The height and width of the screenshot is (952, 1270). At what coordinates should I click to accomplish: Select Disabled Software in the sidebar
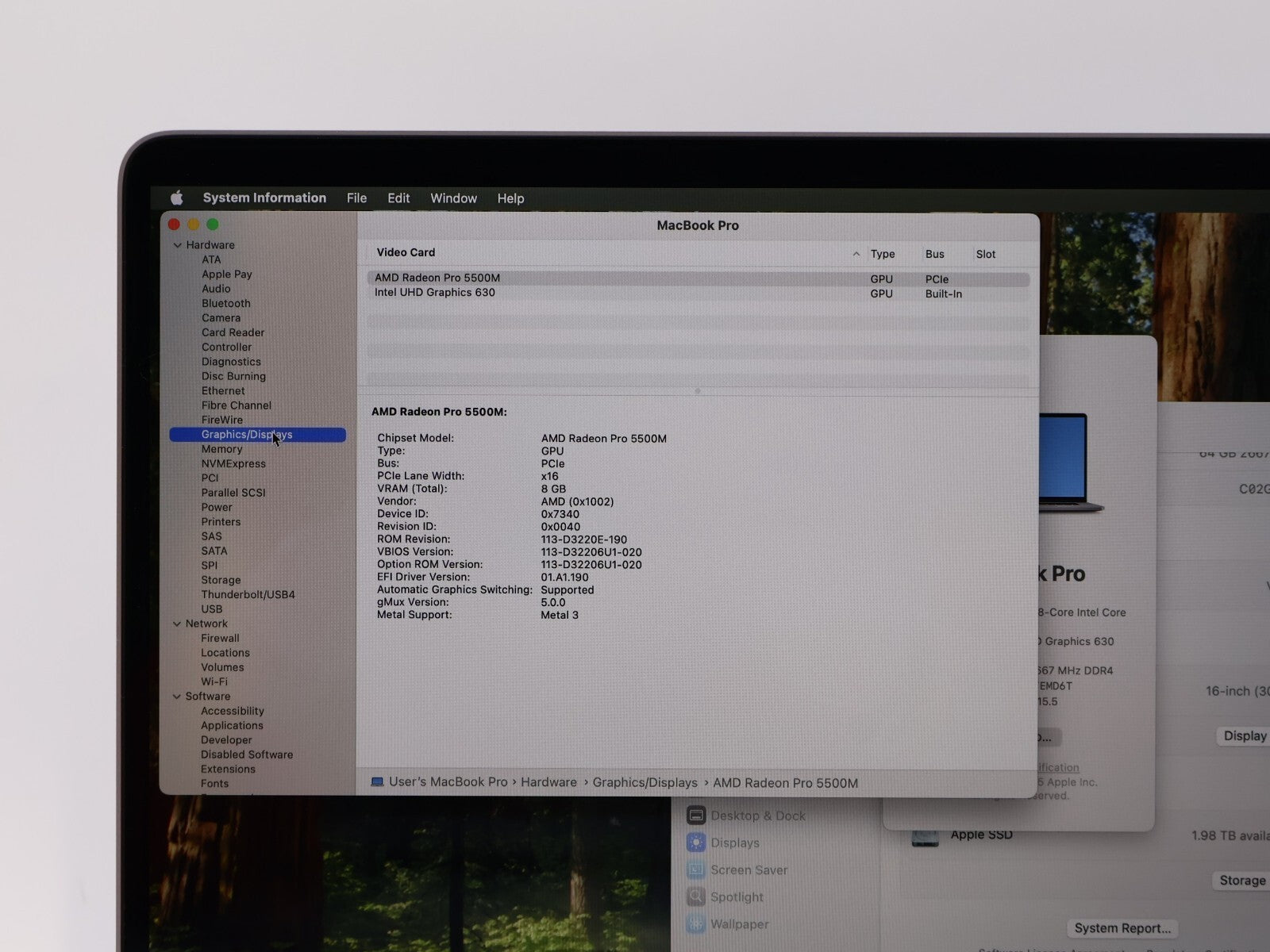pyautogui.click(x=247, y=754)
